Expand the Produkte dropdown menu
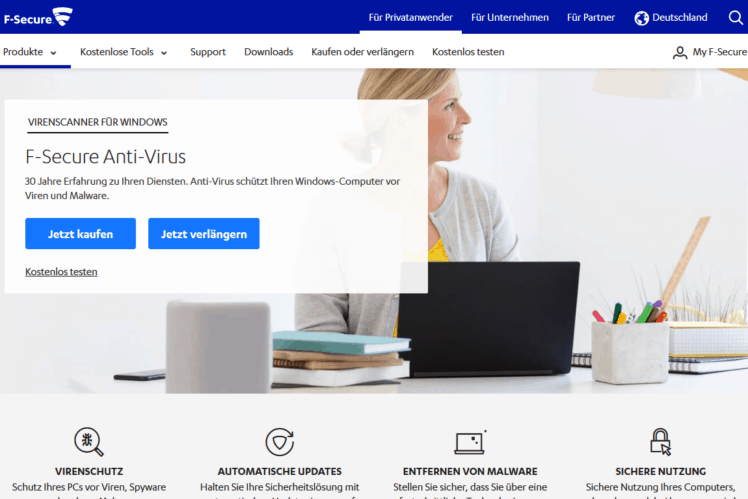748x499 pixels. (x=30, y=52)
